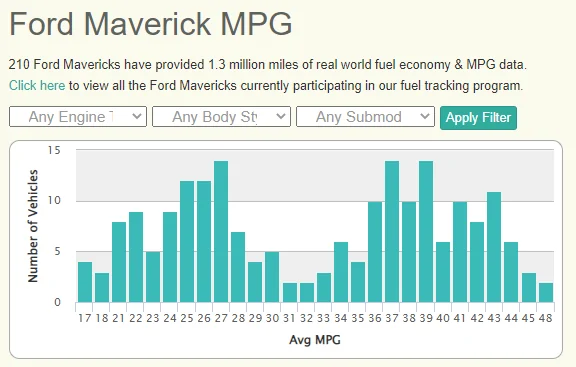
Task: Click the '0' y-axis label
Action: pyautogui.click(x=57, y=302)
